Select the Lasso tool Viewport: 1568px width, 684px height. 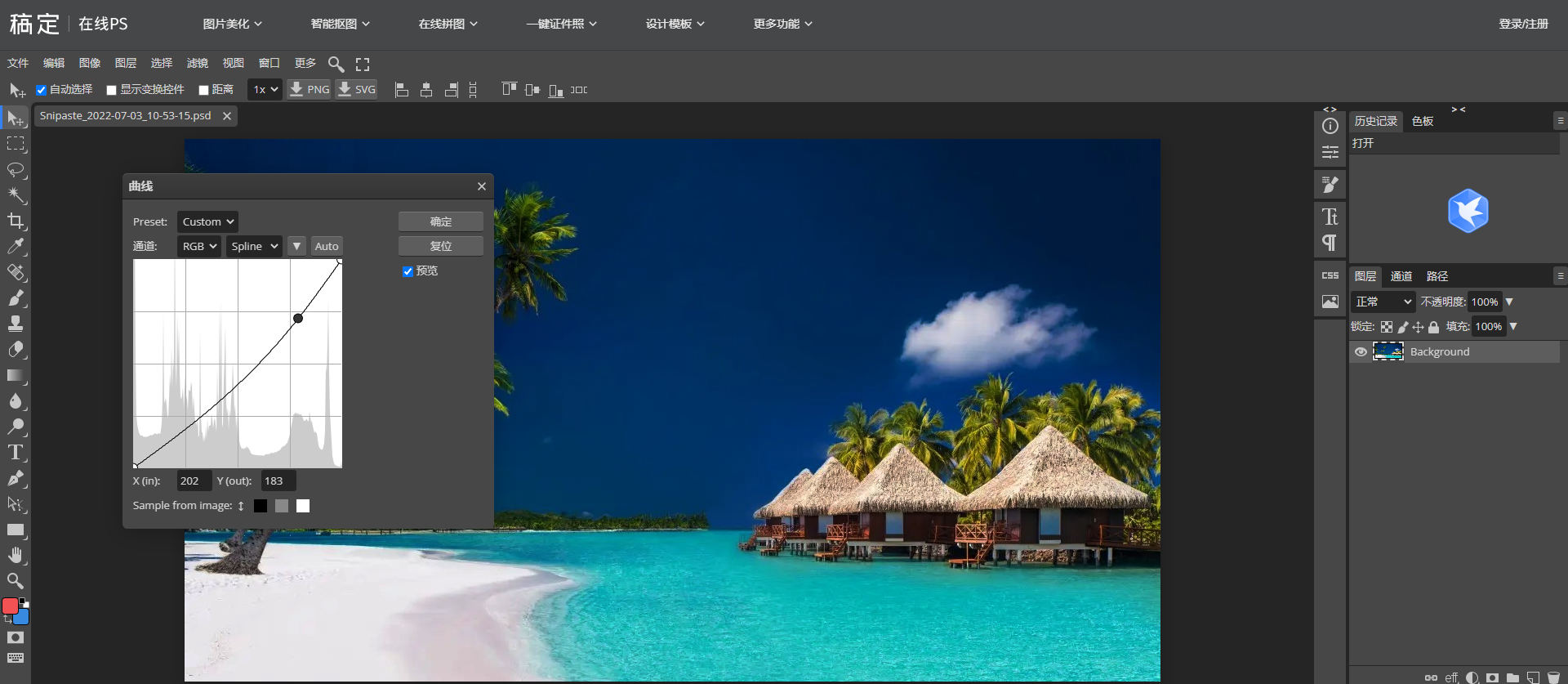click(x=16, y=169)
